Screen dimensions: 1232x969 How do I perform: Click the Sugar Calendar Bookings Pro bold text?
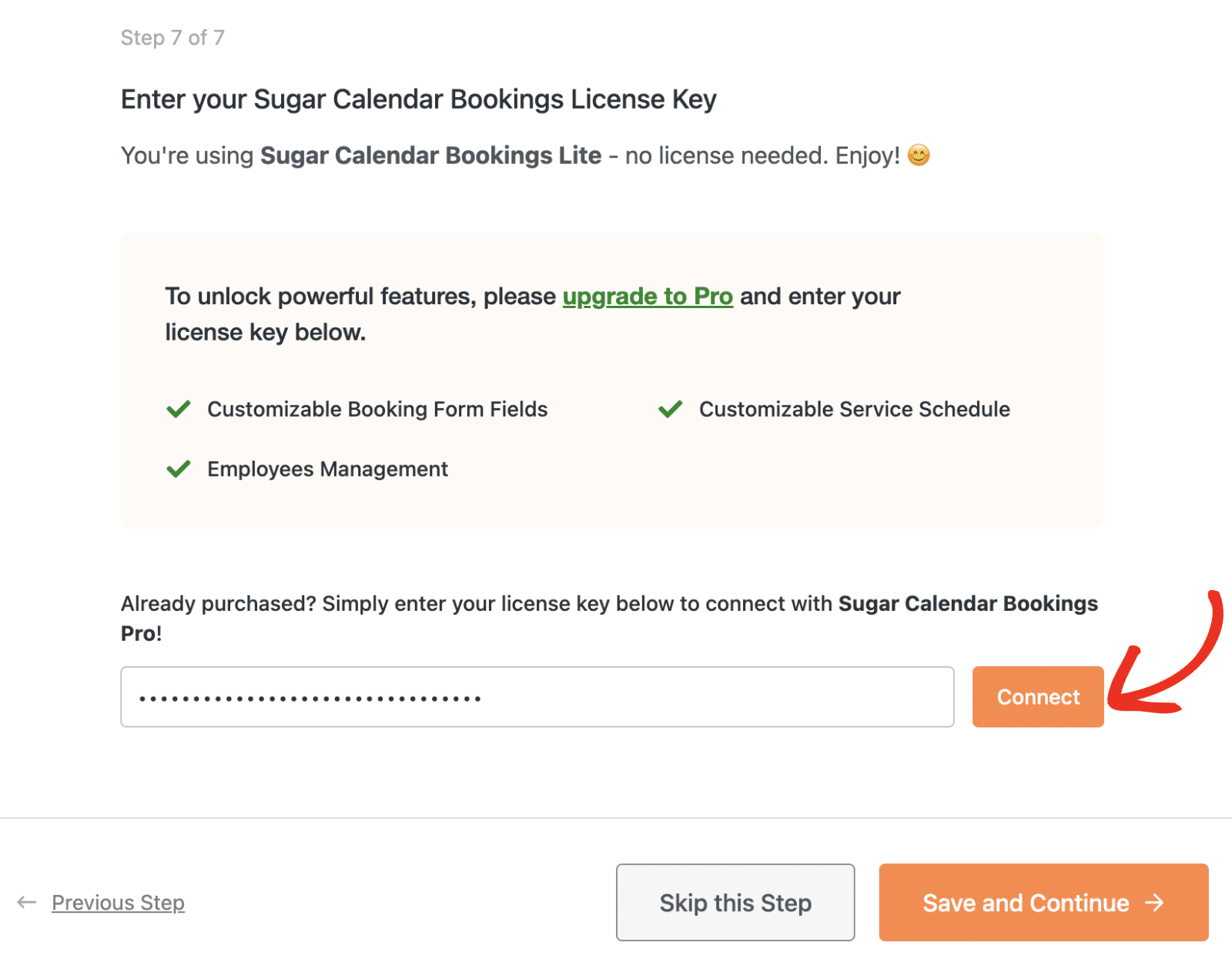click(x=968, y=603)
